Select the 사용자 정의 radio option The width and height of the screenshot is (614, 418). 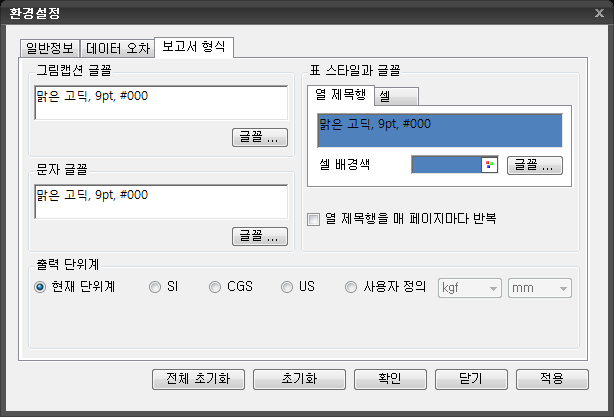tap(351, 287)
